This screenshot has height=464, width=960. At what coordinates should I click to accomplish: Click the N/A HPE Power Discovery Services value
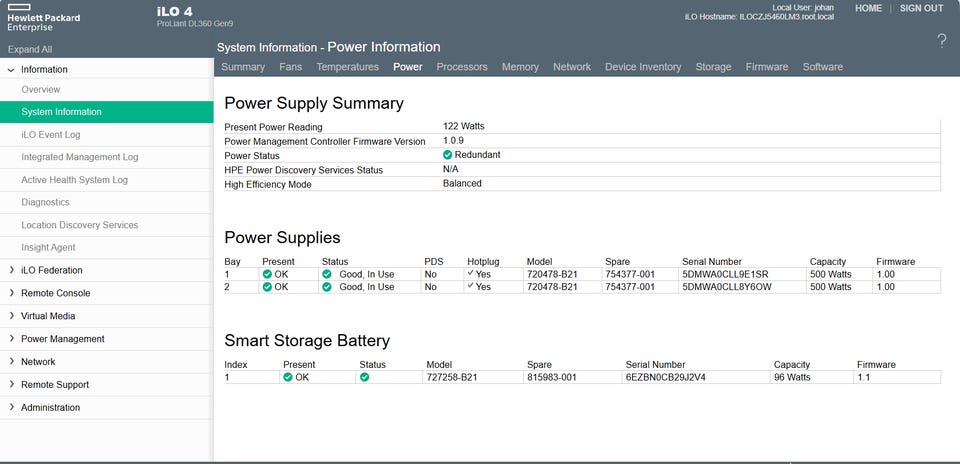pos(451,169)
